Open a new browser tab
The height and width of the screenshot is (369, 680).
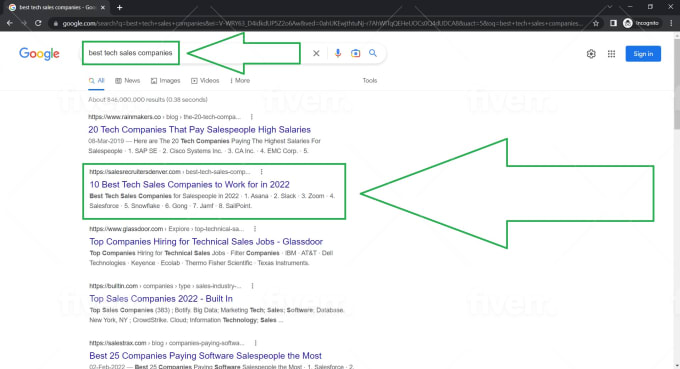point(119,7)
